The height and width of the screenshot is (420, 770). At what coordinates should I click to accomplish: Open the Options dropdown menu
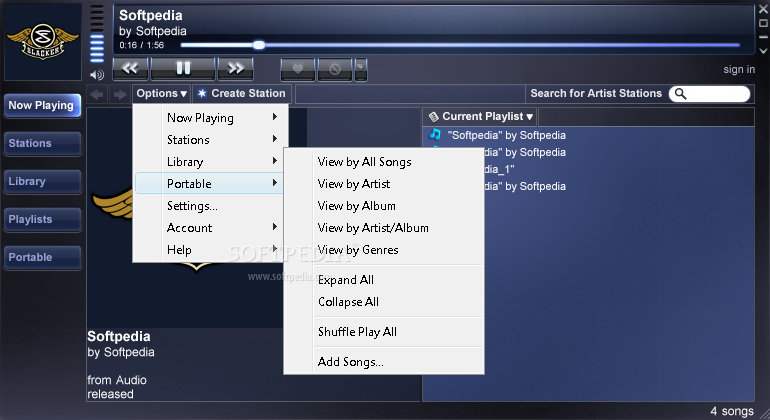pos(162,93)
